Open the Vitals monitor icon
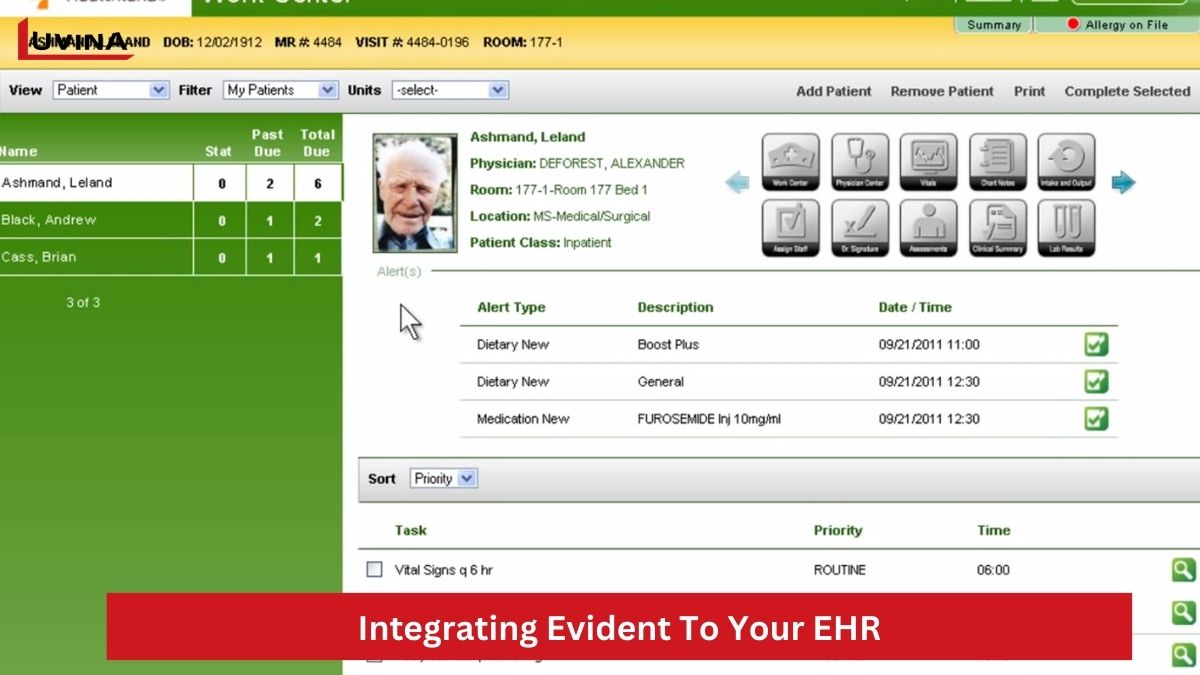The width and height of the screenshot is (1200, 675). point(928,162)
